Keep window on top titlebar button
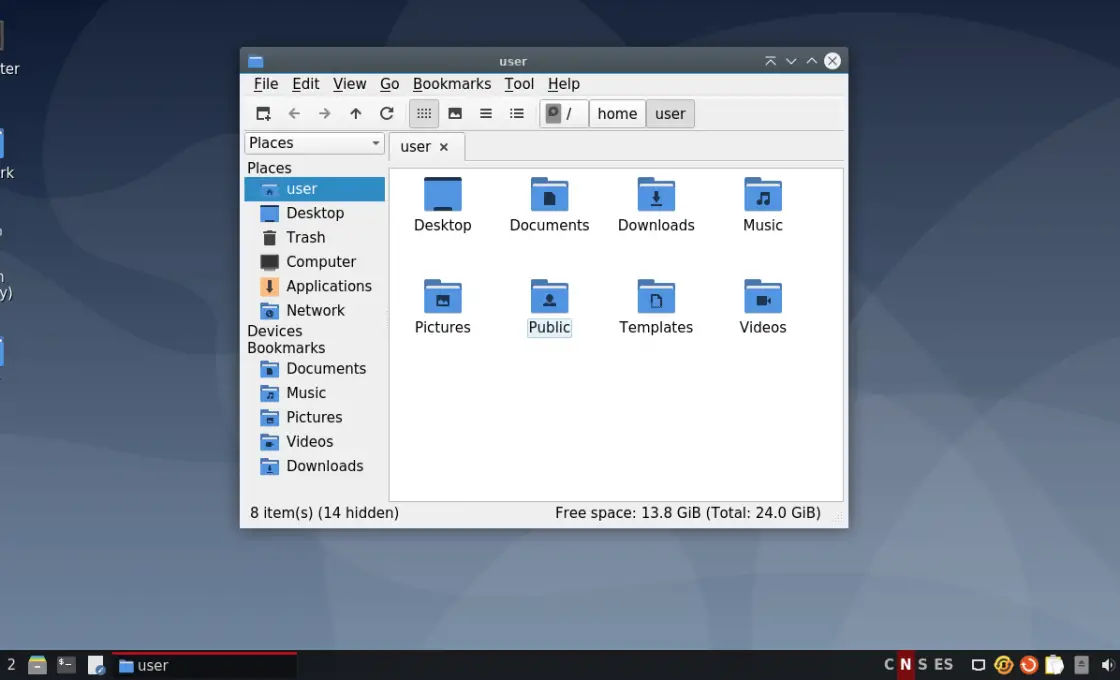Screen dimensions: 1120x680 pos(770,61)
